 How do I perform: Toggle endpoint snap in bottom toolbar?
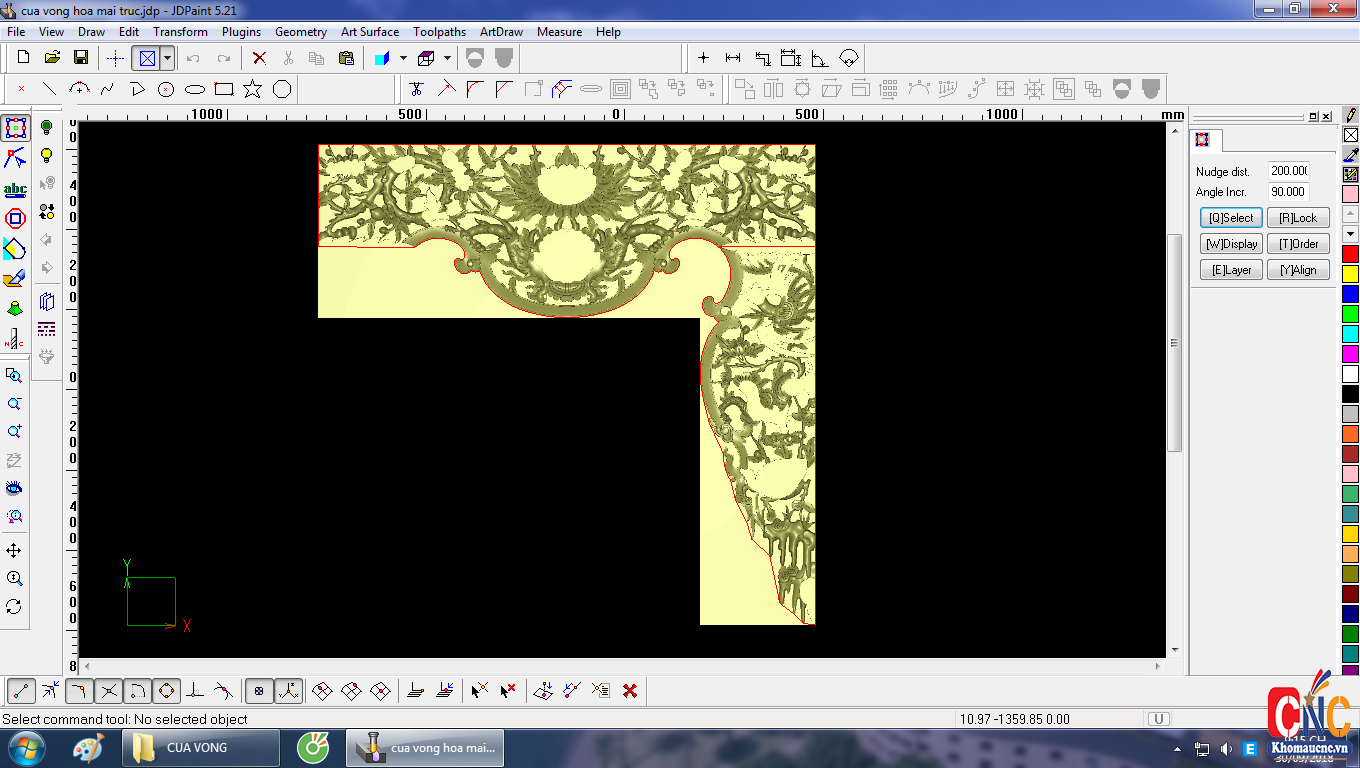coord(21,690)
